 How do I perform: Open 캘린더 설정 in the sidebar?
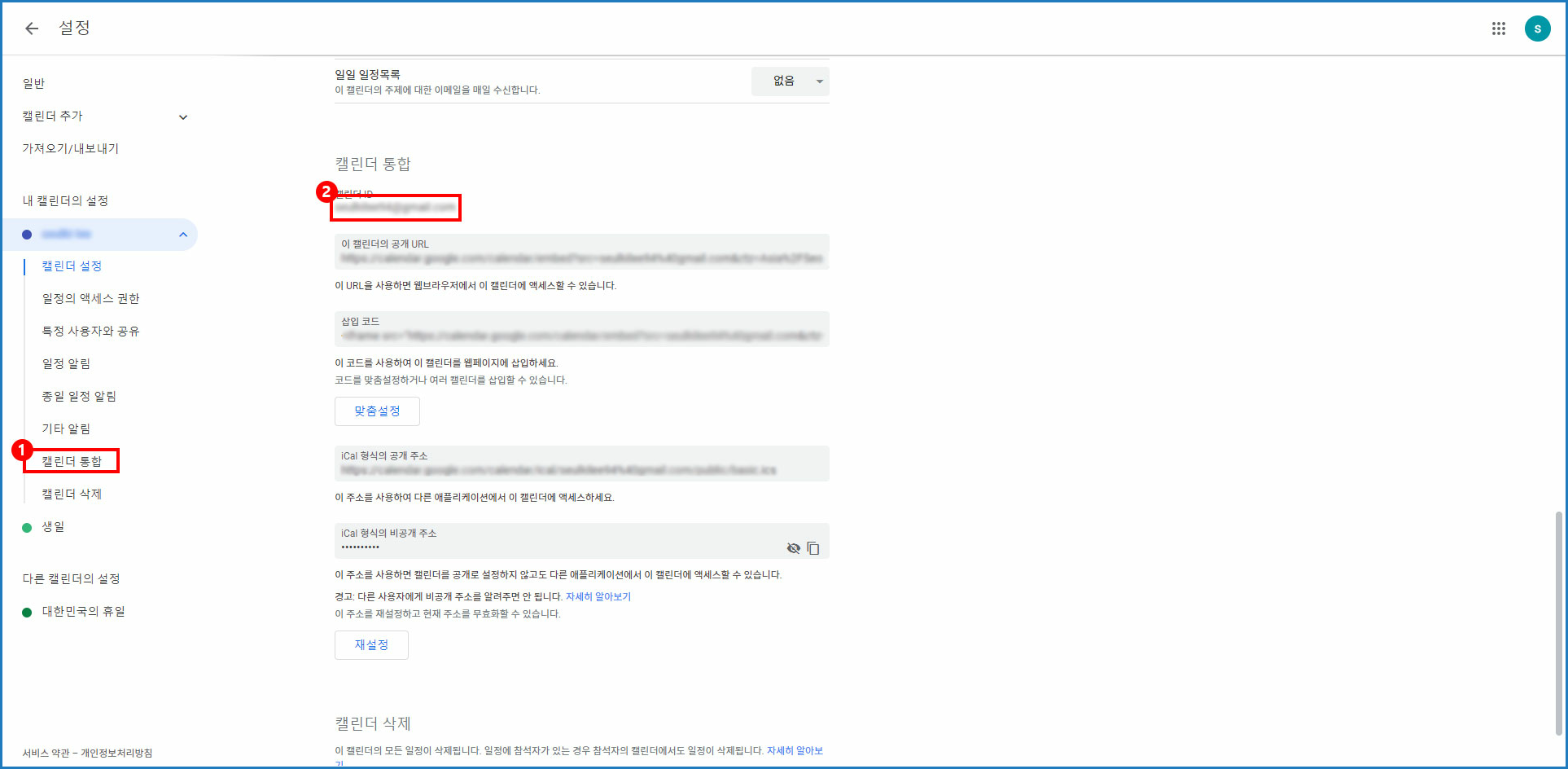pyautogui.click(x=72, y=266)
